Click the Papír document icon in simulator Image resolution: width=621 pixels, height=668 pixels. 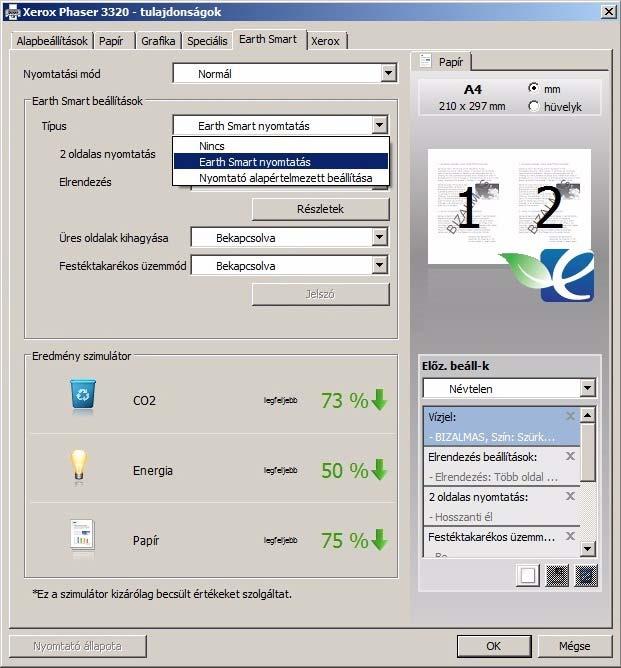click(82, 535)
